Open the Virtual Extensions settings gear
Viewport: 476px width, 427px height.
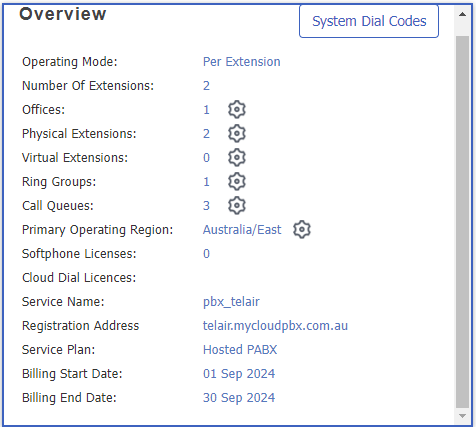(x=237, y=157)
